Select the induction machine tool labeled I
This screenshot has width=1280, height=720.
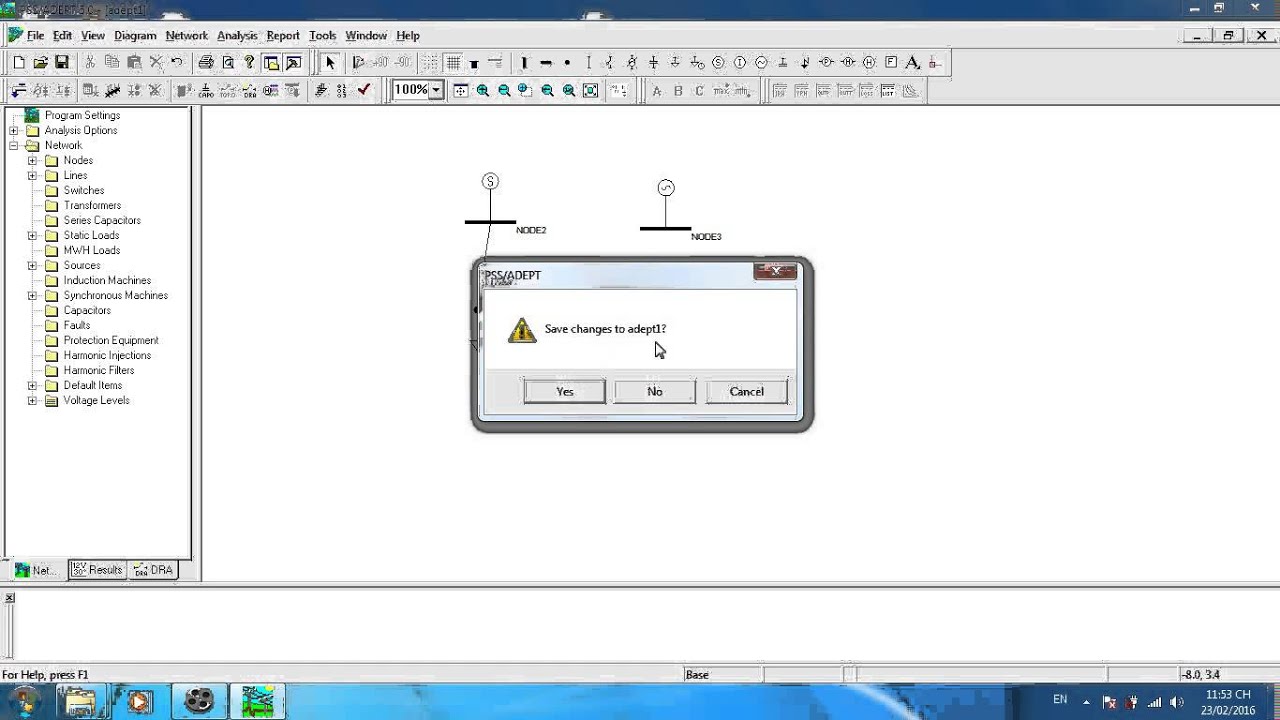pyautogui.click(x=739, y=62)
